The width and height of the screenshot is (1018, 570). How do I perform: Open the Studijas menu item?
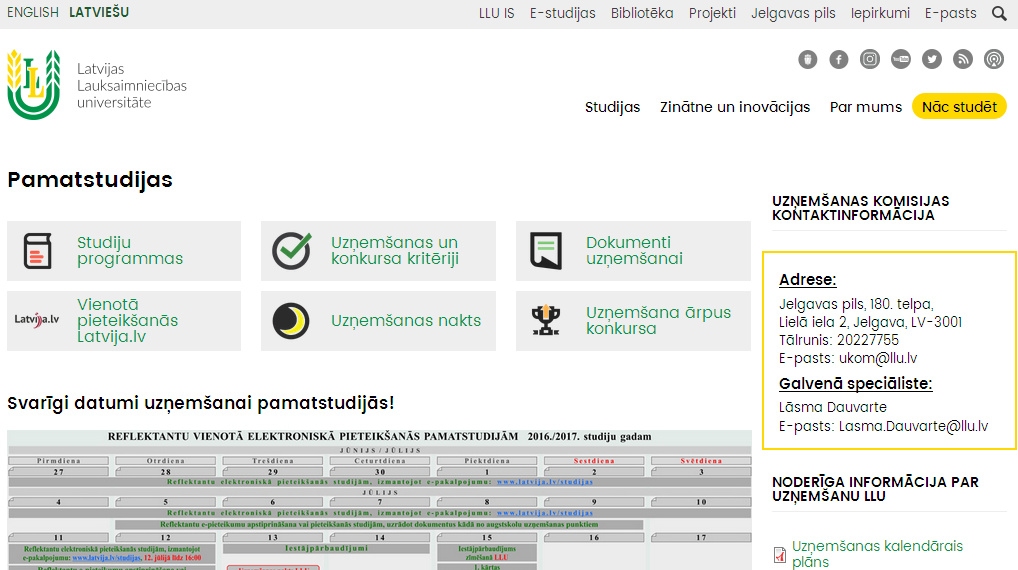click(x=612, y=107)
